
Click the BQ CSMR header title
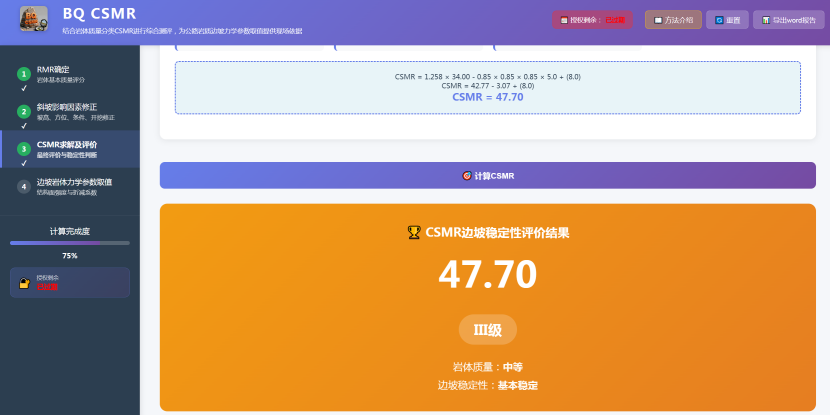[99, 14]
